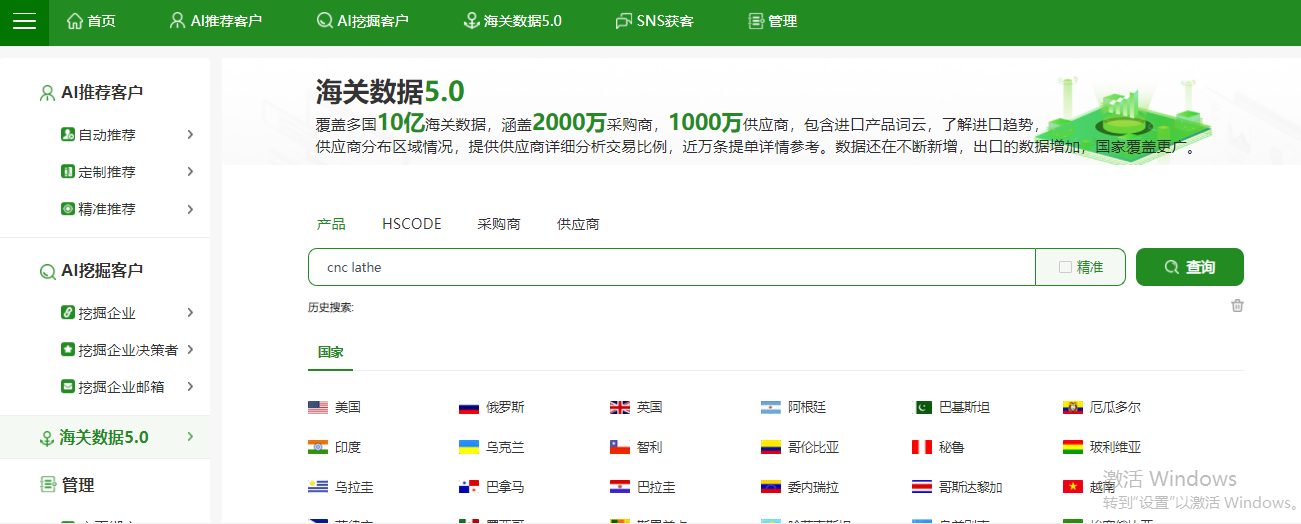1301x524 pixels.
Task: Click the 查询 search button
Action: [1189, 267]
